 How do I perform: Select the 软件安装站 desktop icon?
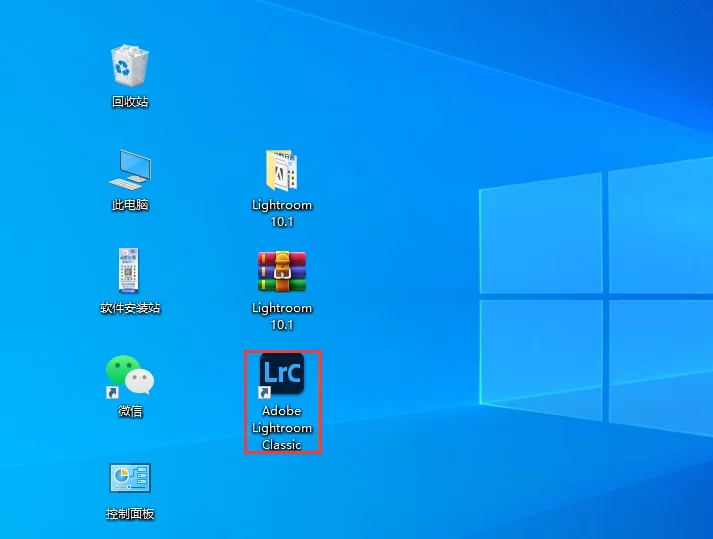click(129, 270)
